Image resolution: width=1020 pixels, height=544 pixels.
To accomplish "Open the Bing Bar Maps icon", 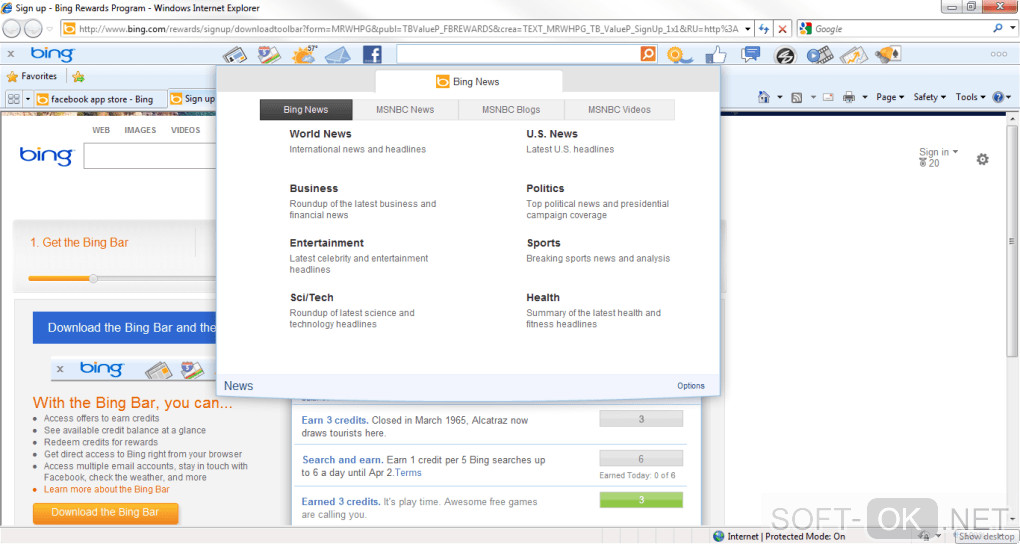I will tap(269, 55).
